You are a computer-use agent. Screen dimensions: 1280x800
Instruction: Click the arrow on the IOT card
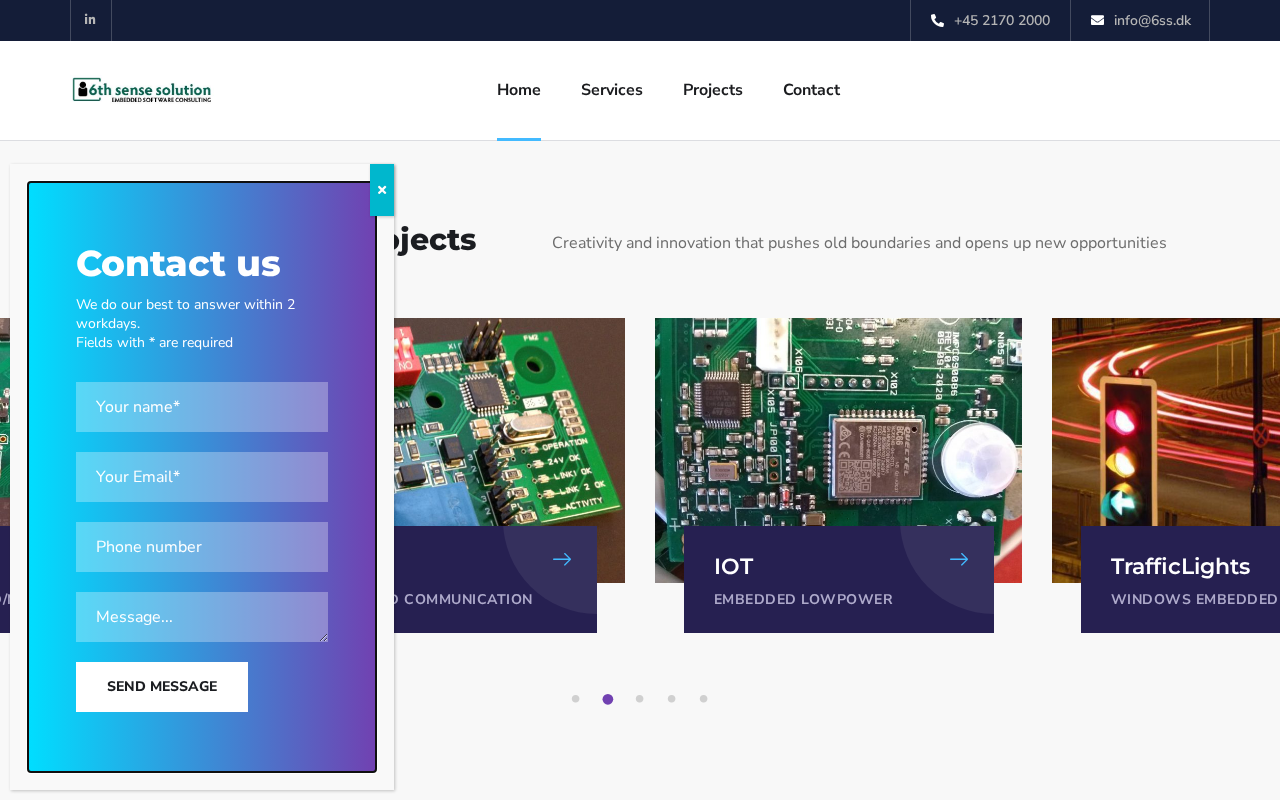pos(958,559)
